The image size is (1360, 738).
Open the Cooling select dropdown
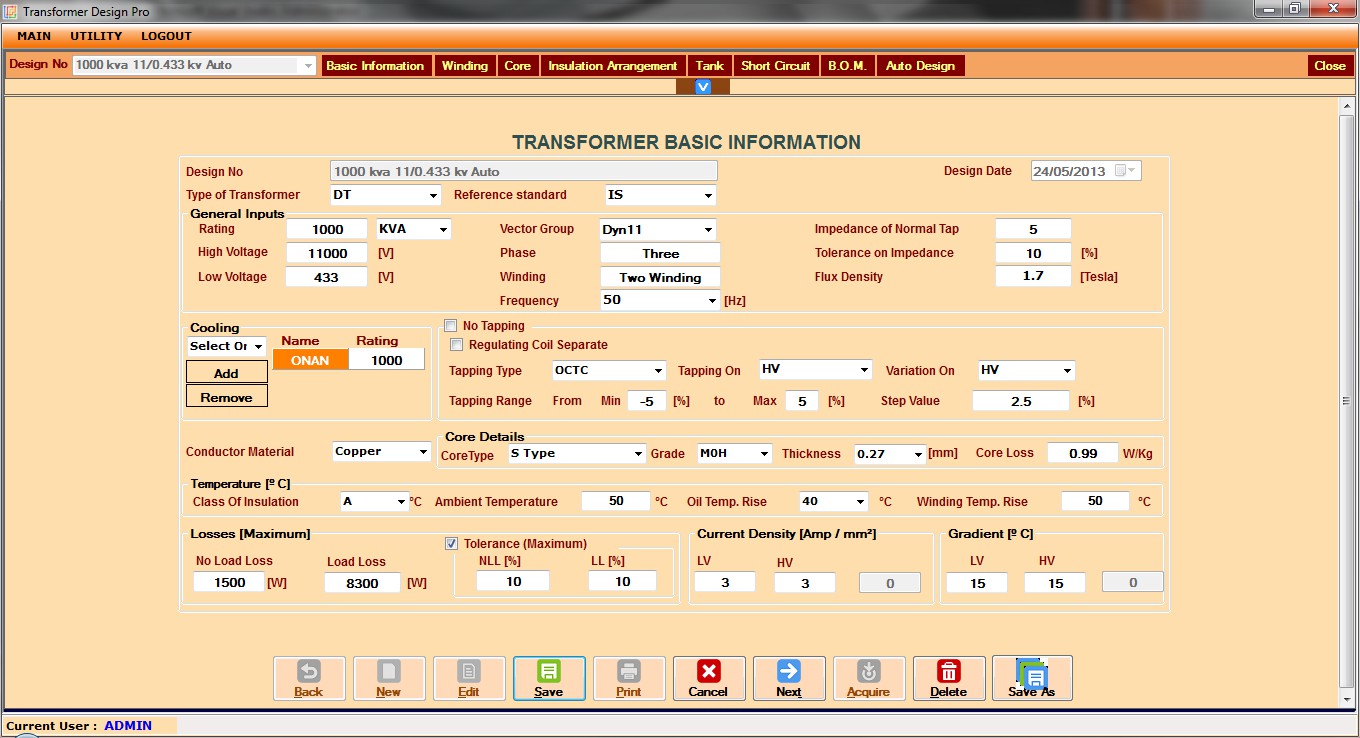coord(259,347)
